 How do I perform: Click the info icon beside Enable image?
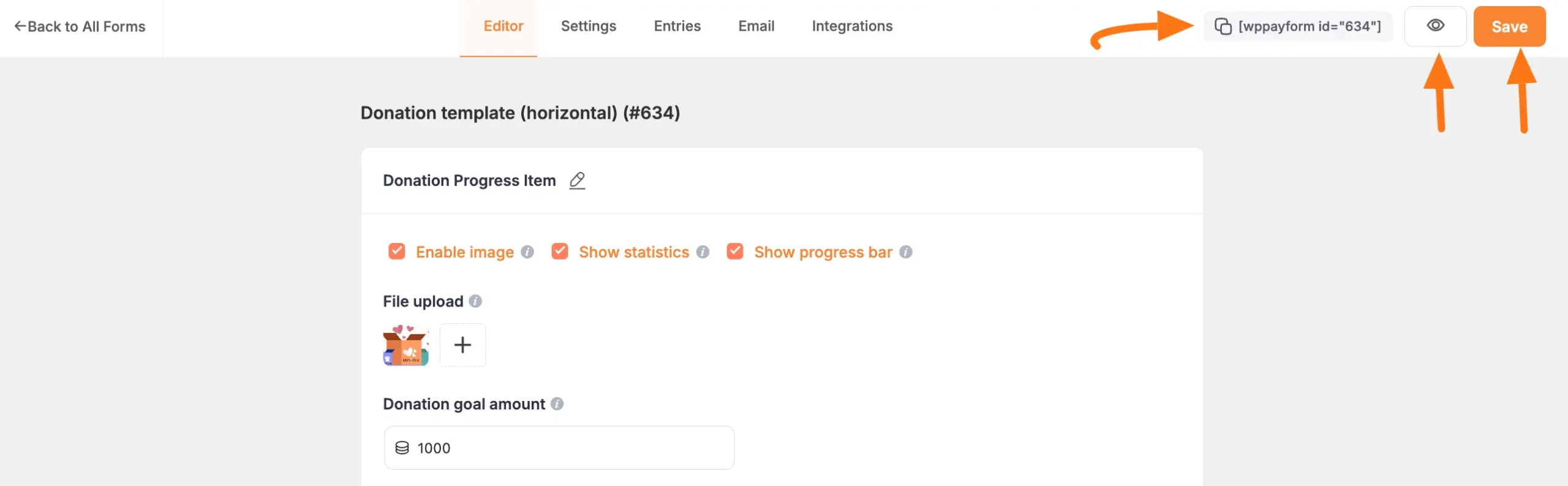tap(528, 252)
